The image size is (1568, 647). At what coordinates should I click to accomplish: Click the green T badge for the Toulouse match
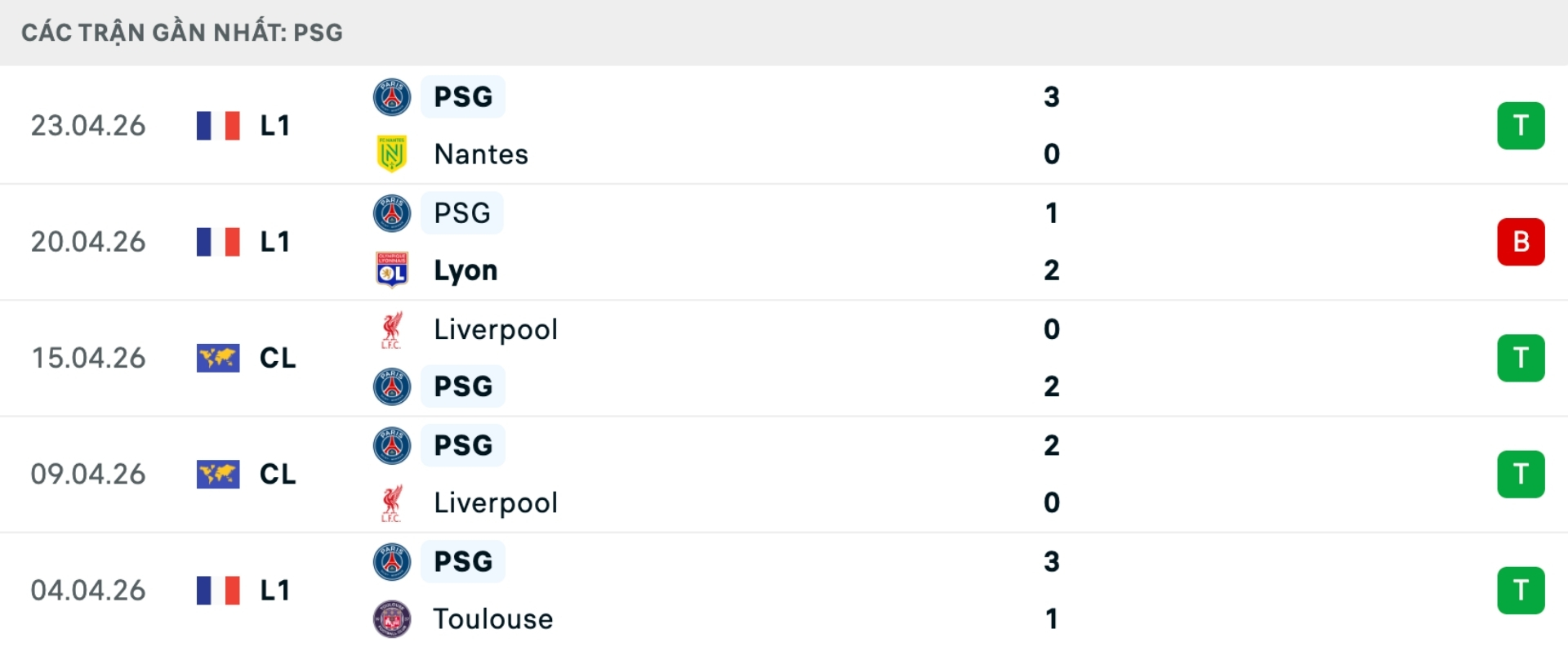tap(1521, 591)
